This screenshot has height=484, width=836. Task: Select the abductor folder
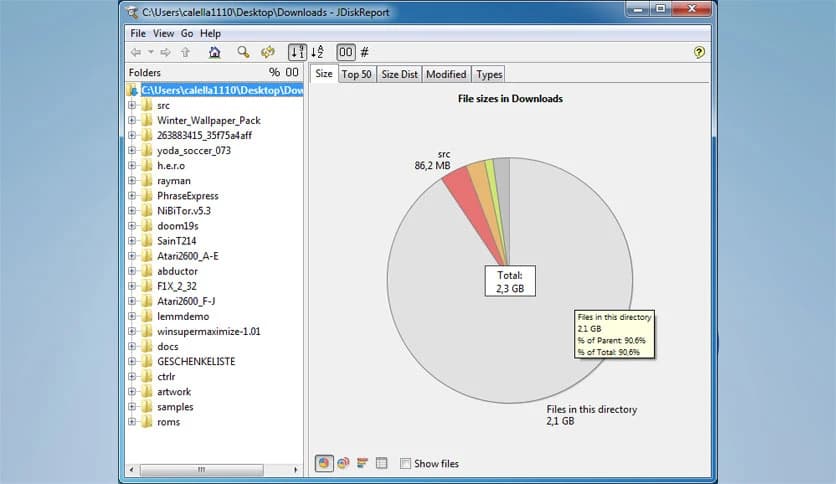point(177,271)
